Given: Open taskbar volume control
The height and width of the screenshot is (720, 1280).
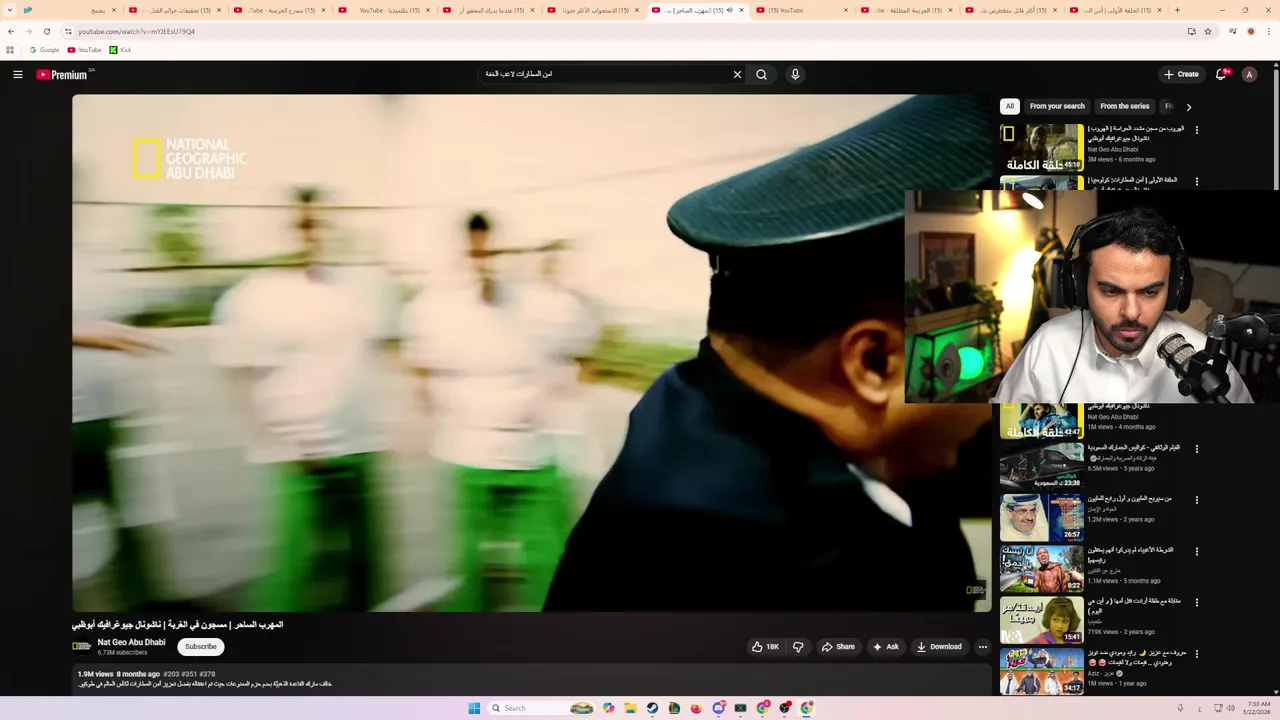Looking at the screenshot, I should [1230, 708].
